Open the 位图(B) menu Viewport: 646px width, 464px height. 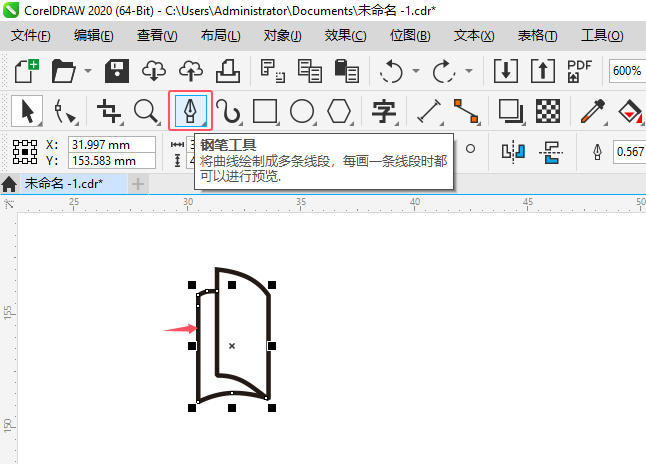pyautogui.click(x=410, y=35)
